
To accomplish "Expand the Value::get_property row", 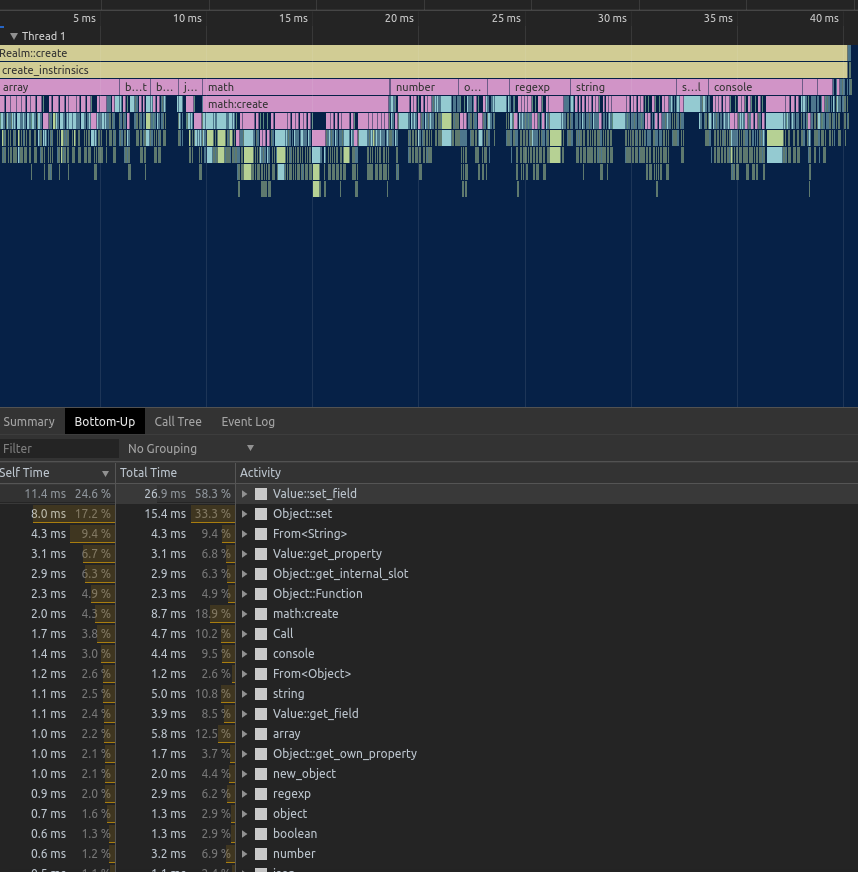I will pos(245,554).
